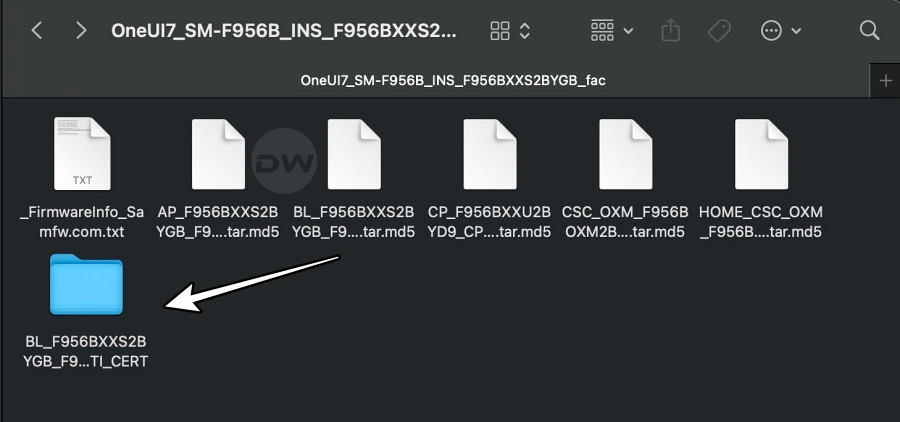Viewport: 900px width, 422px height.
Task: Open the view switcher up-down arrows
Action: pyautogui.click(x=525, y=30)
